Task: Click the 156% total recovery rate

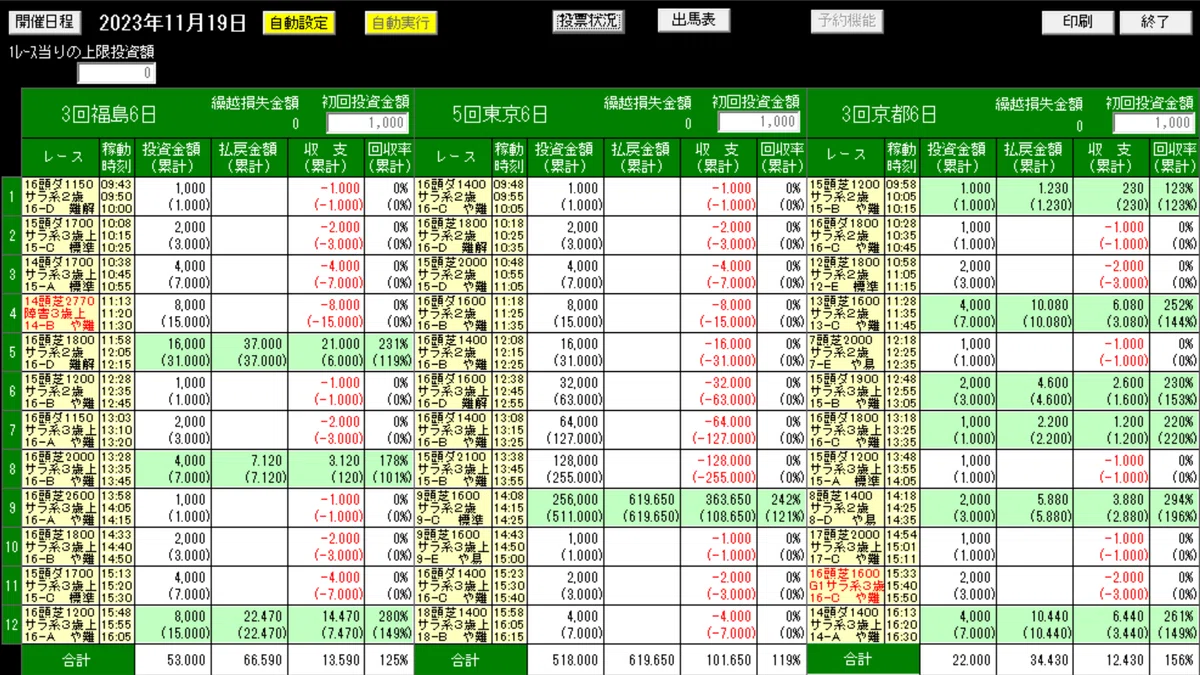Action: coord(1174,660)
